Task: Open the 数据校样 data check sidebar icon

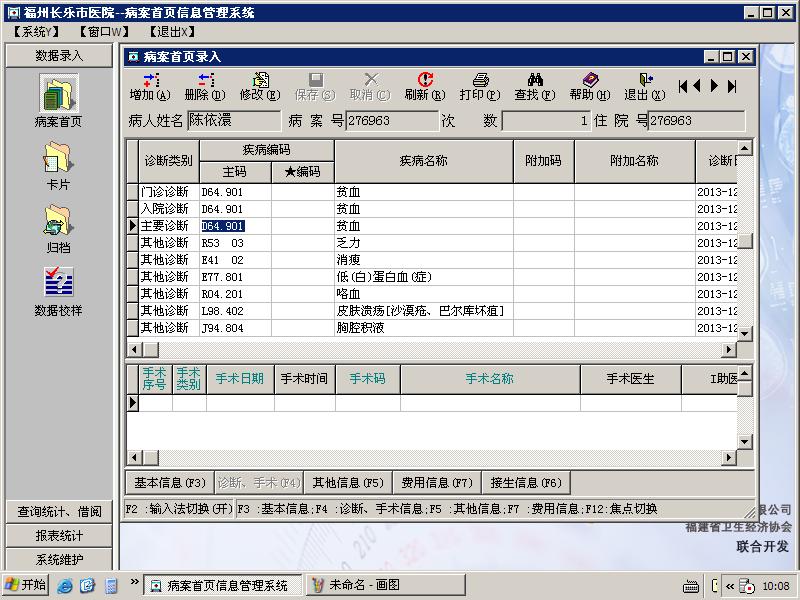Action: click(58, 292)
